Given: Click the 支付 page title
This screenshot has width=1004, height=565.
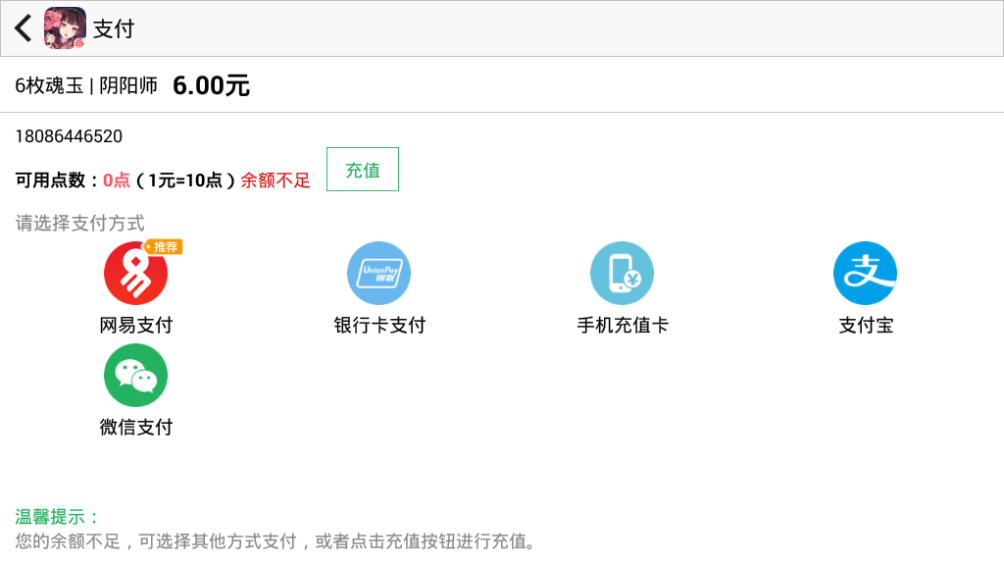Looking at the screenshot, I should 113,29.
